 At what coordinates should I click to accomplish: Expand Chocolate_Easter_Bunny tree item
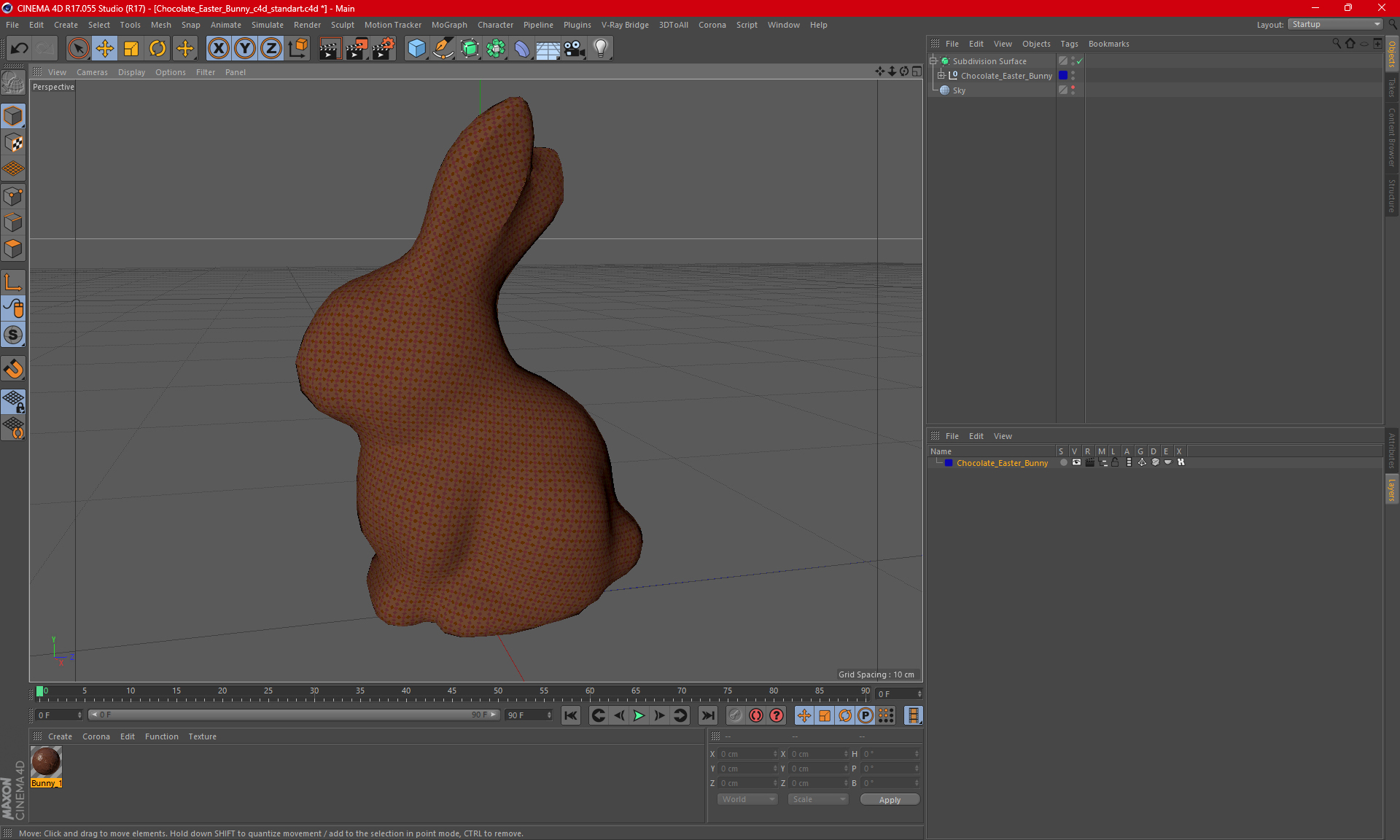coord(941,76)
